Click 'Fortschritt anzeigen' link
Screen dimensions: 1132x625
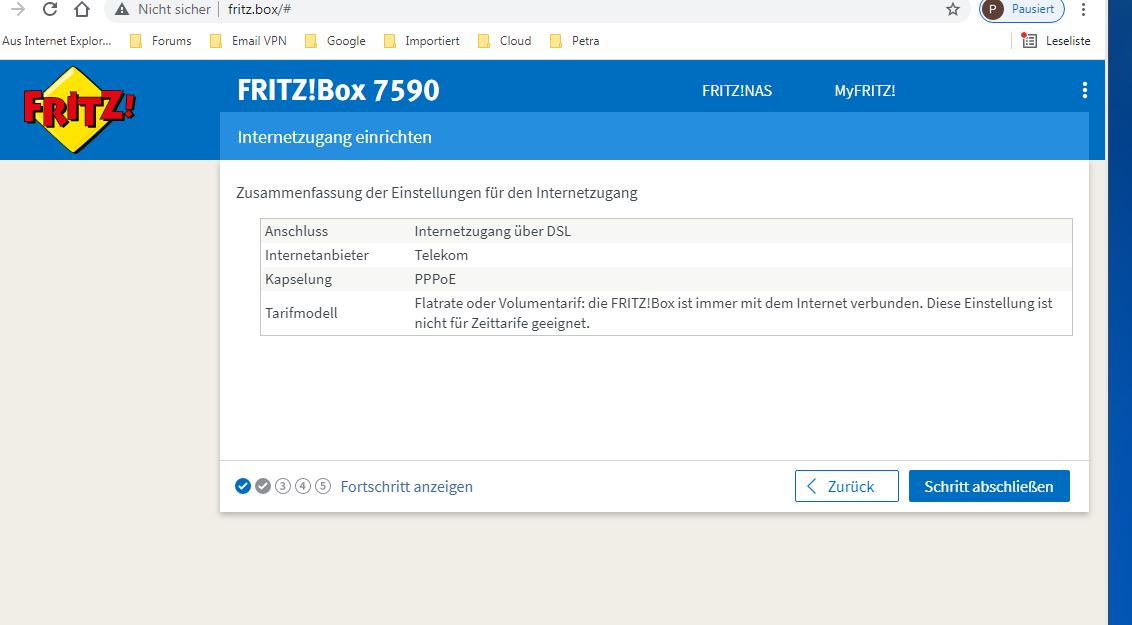coord(406,486)
